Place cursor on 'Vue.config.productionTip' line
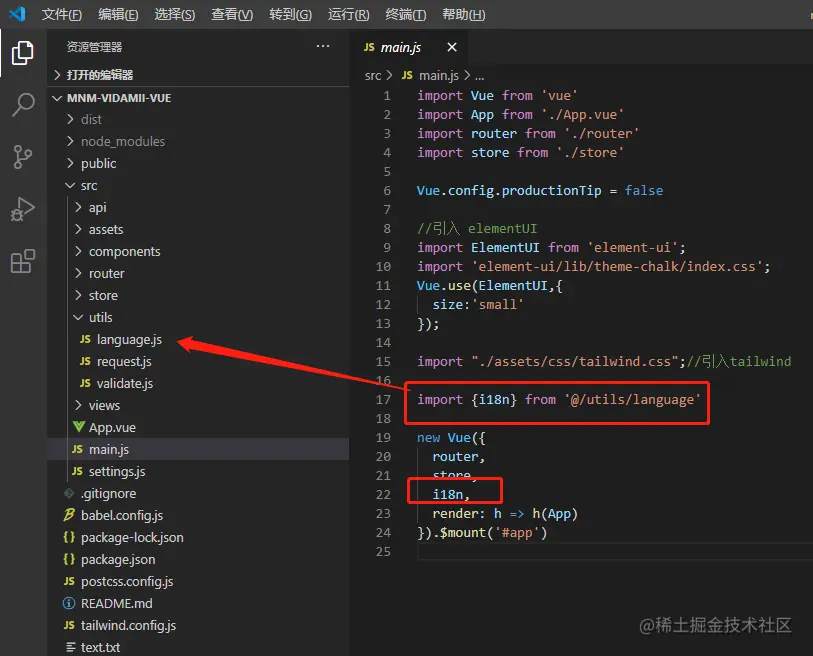Screen dimensions: 813x656 click(x=539, y=190)
